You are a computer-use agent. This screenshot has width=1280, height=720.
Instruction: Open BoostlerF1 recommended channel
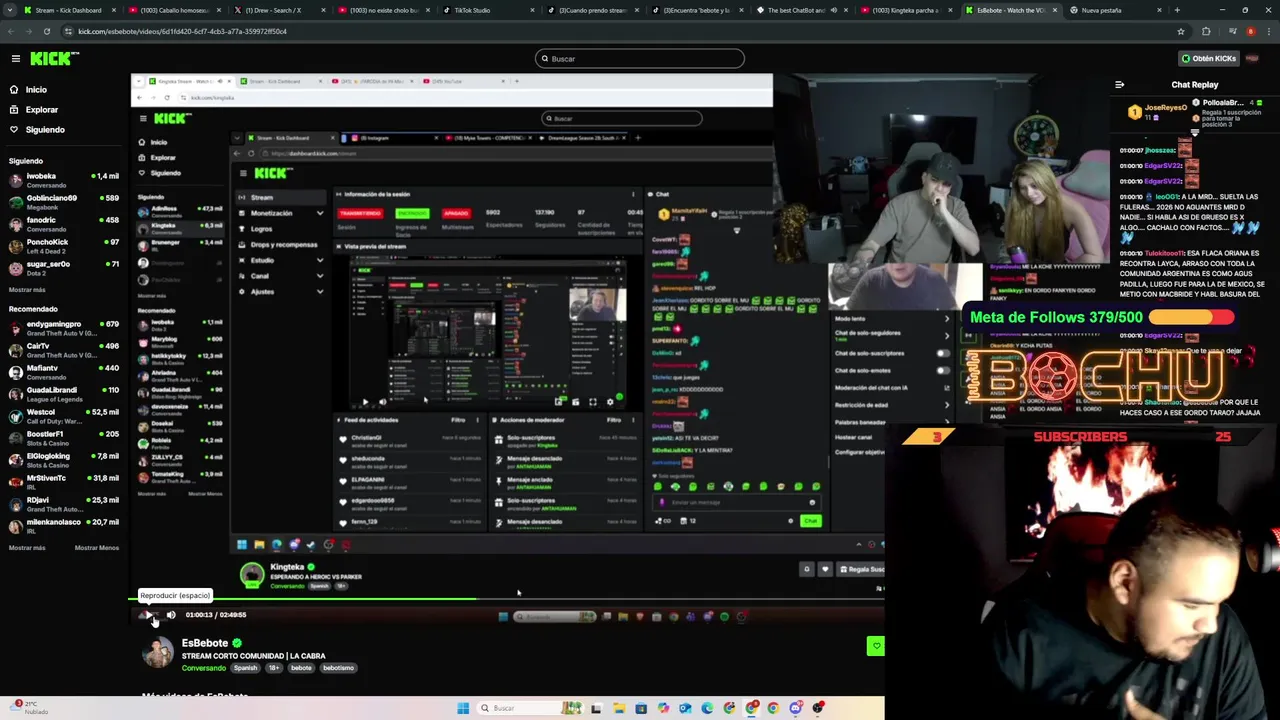(x=64, y=438)
